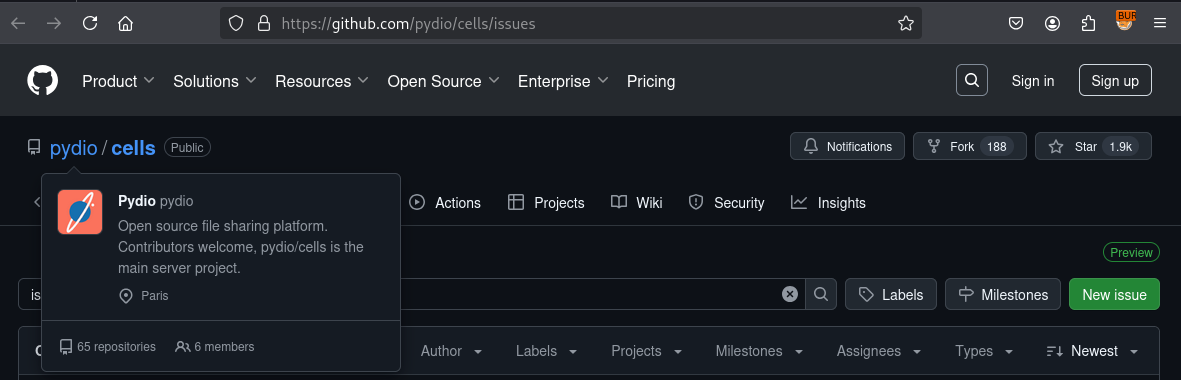1181x380 pixels.
Task: Open the Labels filter dropdown
Action: coord(546,351)
